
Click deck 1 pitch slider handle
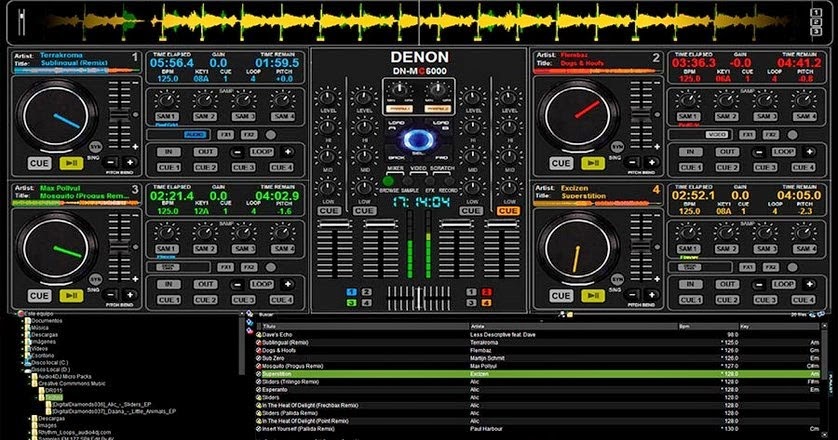(x=120, y=114)
